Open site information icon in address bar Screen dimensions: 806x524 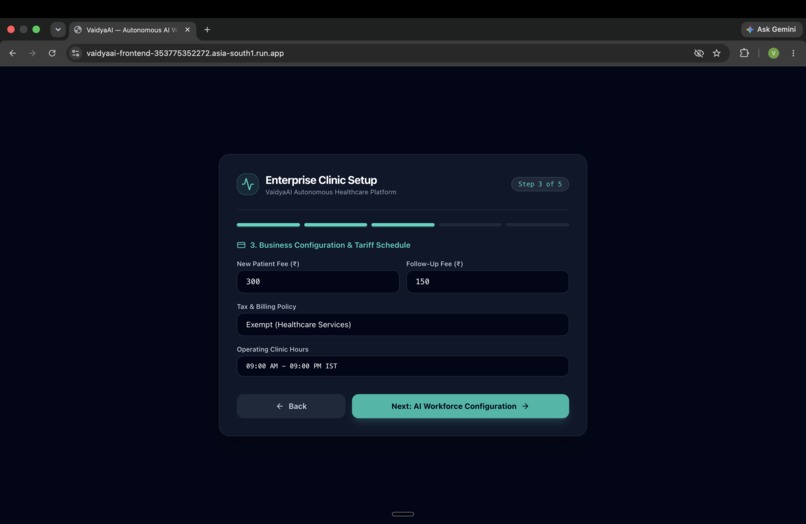click(x=76, y=53)
